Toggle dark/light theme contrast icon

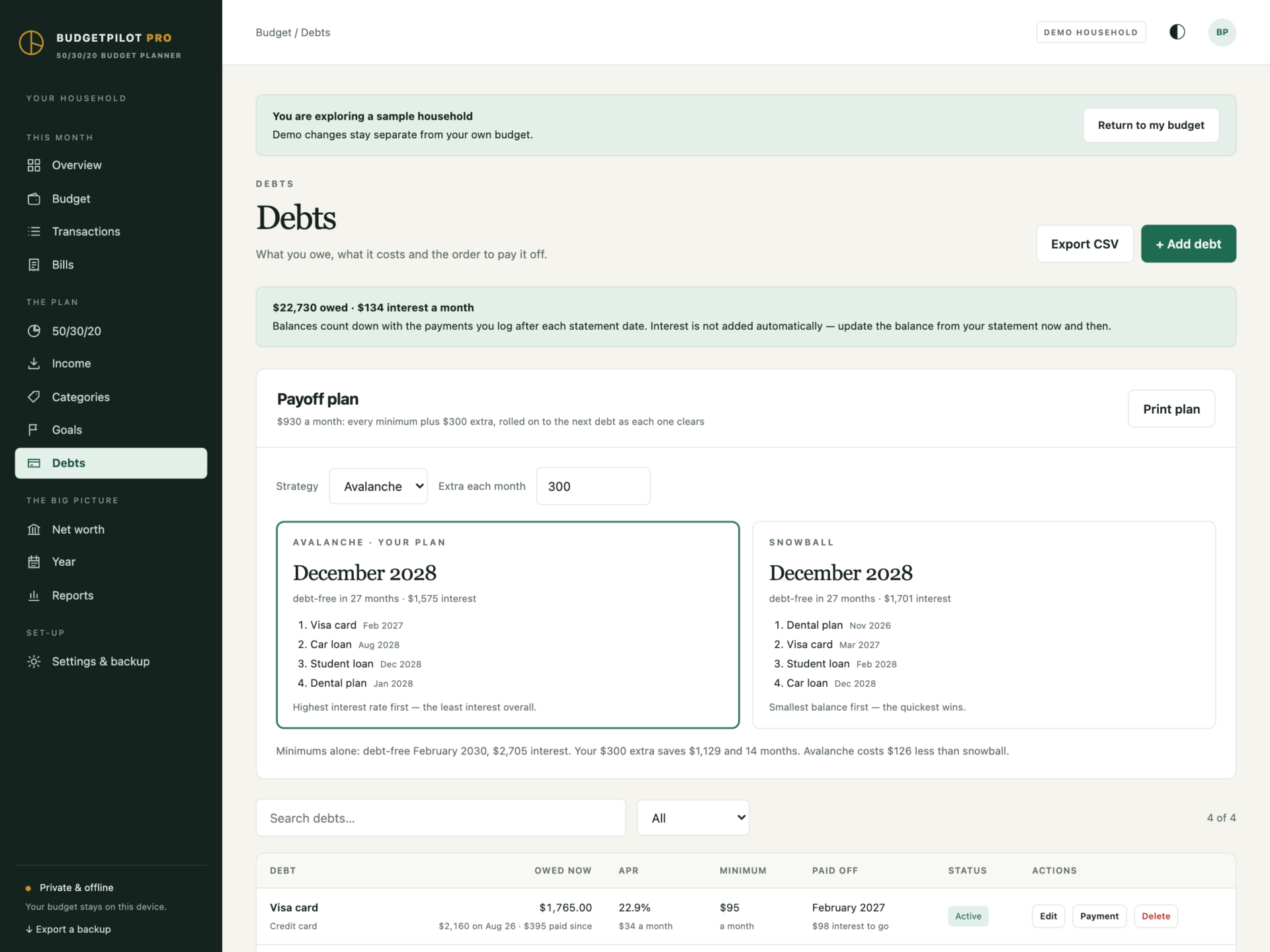[x=1177, y=32]
